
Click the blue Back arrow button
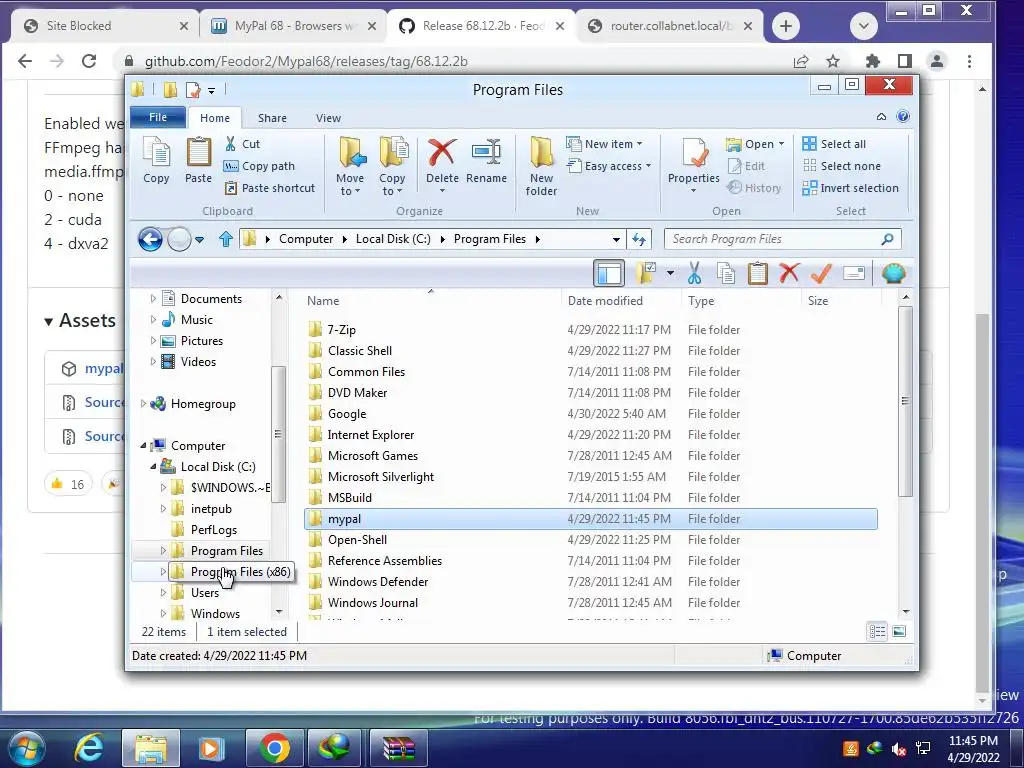[150, 239]
